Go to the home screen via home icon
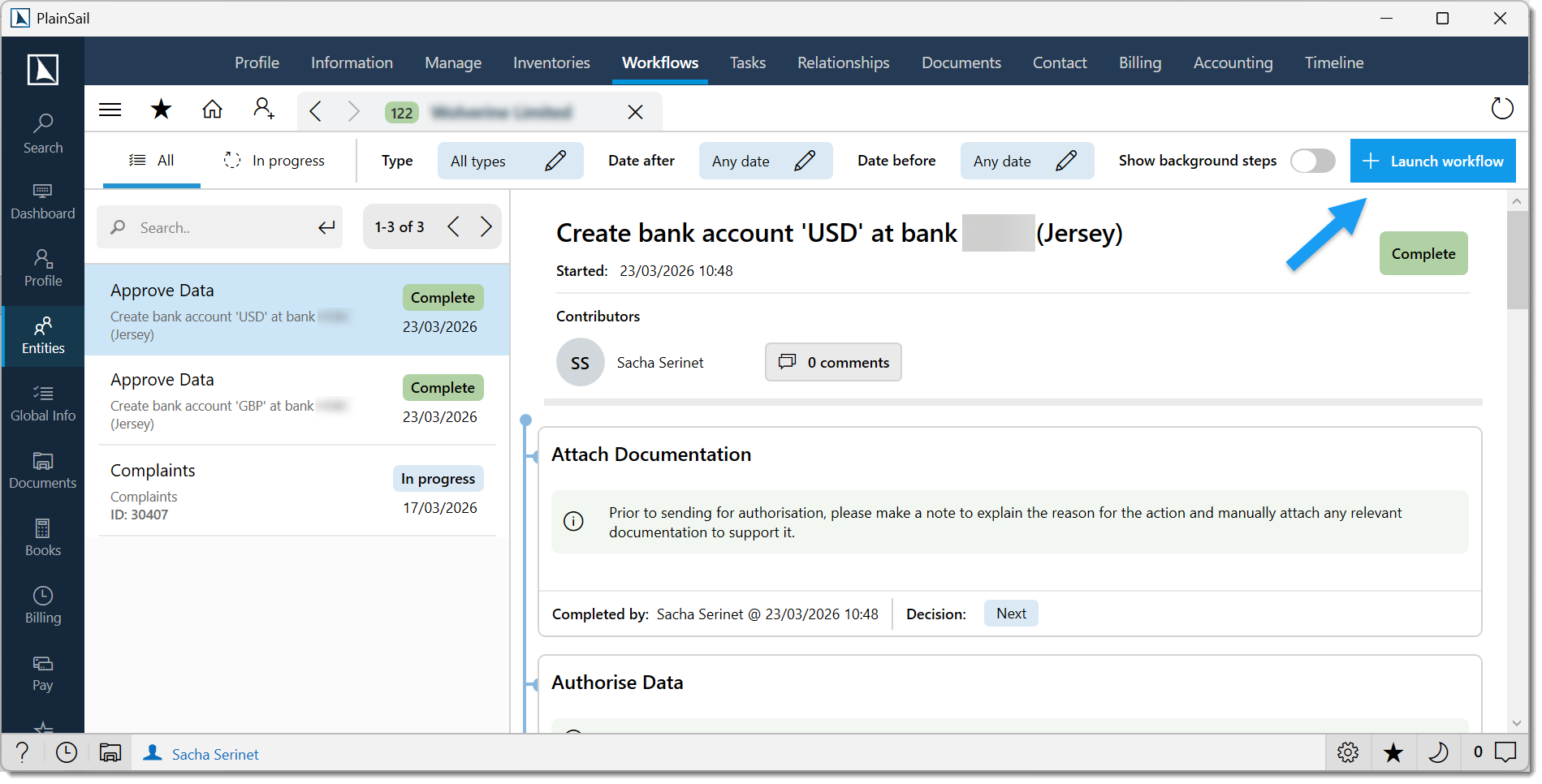This screenshot has width=1542, height=784. point(212,110)
